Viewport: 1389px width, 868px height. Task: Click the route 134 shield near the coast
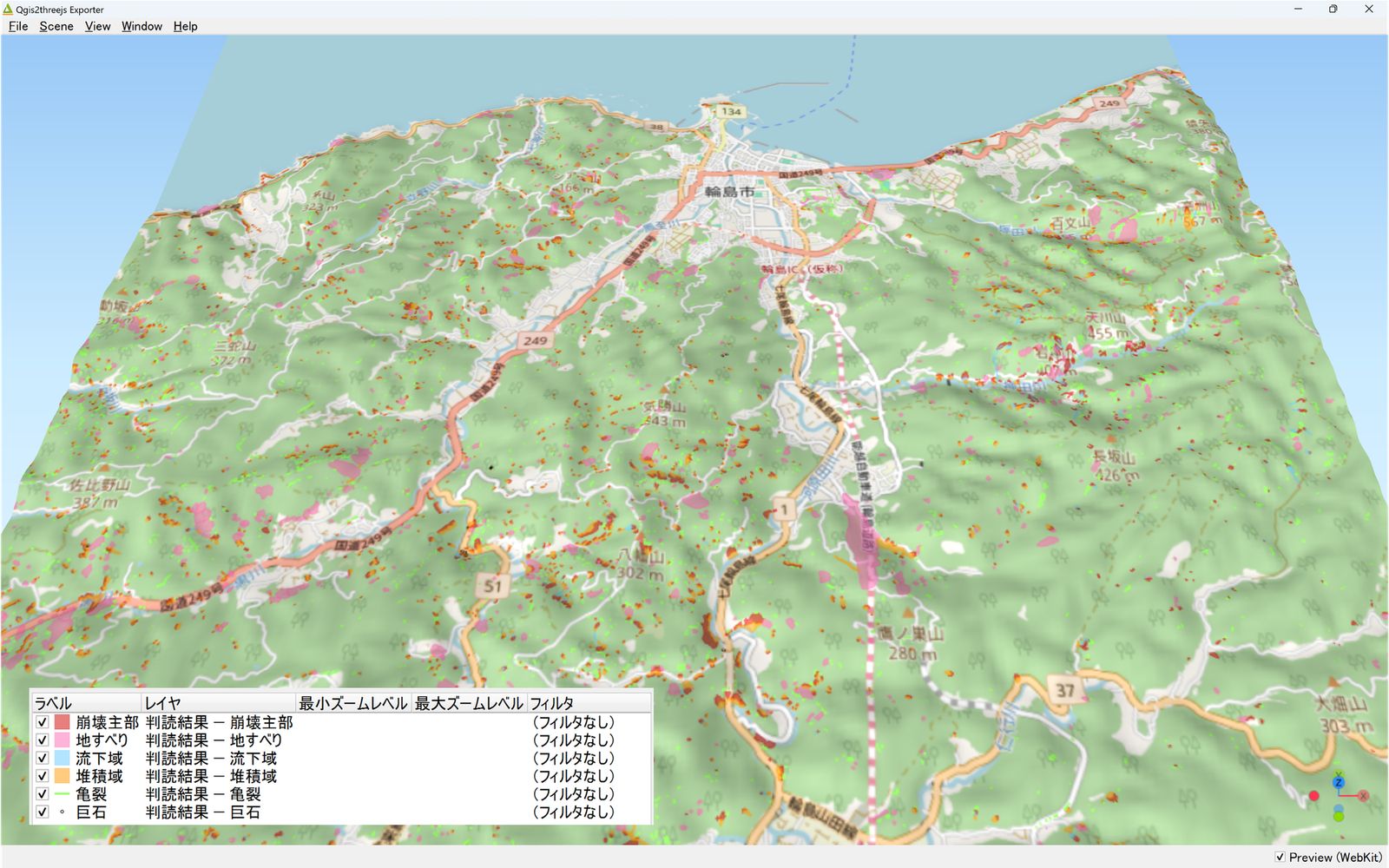732,111
